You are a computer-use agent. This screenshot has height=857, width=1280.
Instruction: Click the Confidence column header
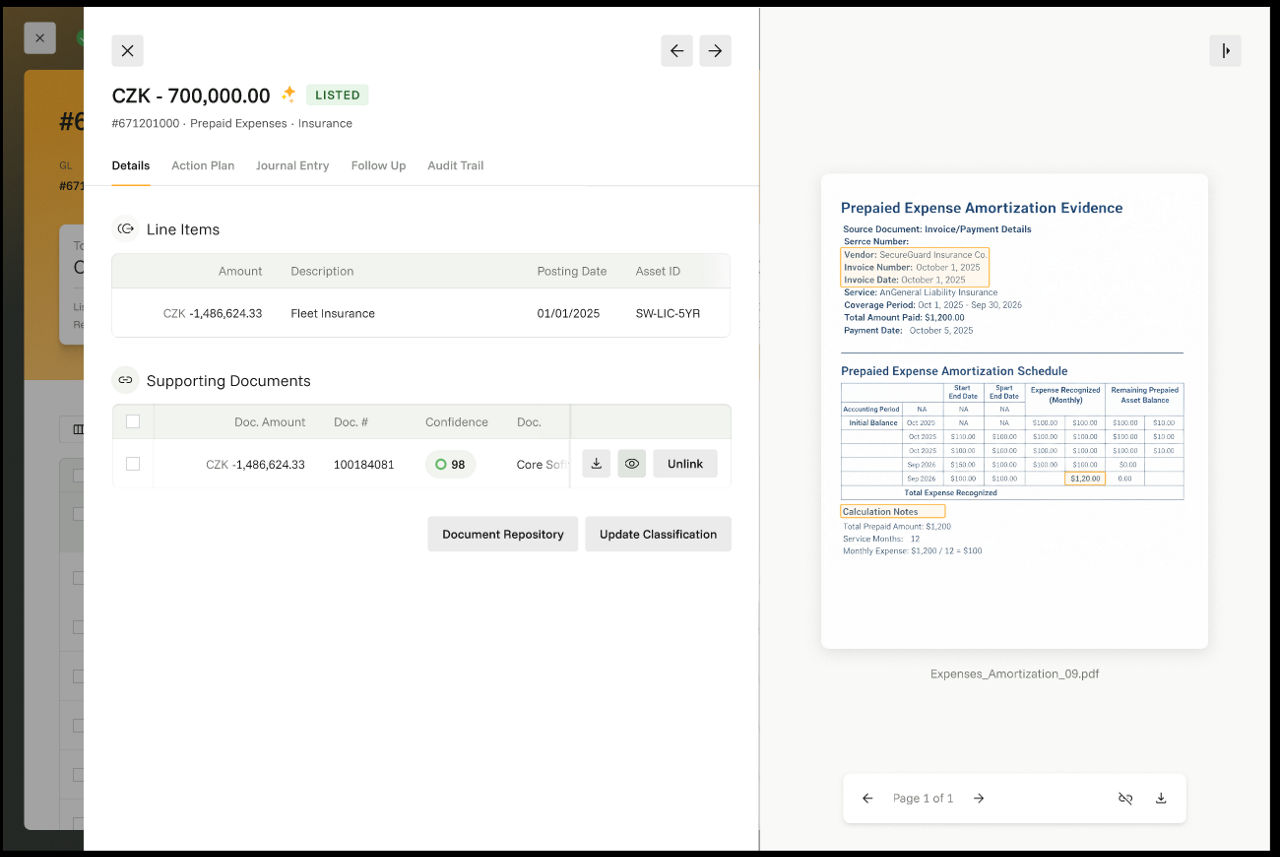pos(456,422)
